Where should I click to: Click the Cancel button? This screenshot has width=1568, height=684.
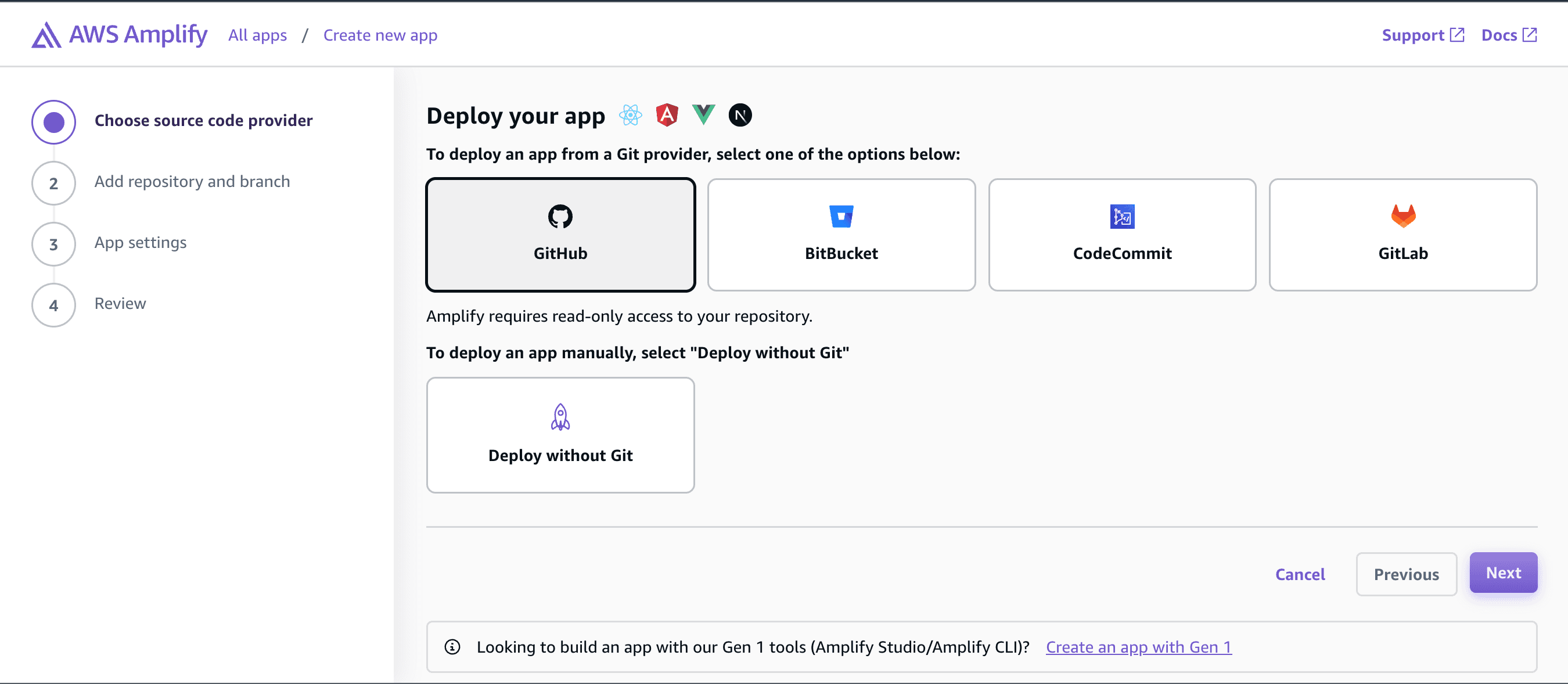pyautogui.click(x=1300, y=573)
